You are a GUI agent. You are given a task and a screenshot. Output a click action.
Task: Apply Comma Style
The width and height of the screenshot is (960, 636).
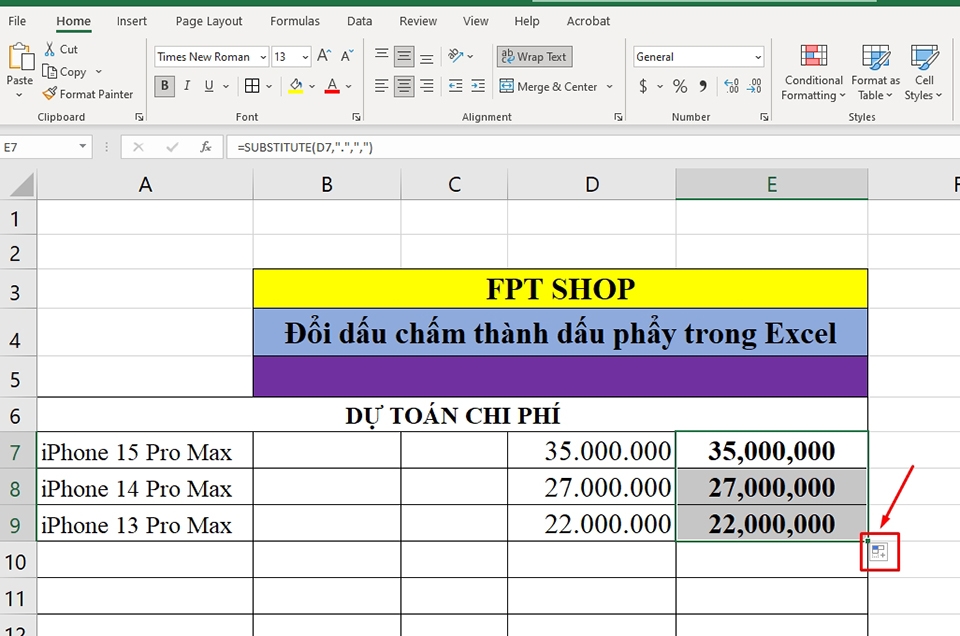(703, 86)
